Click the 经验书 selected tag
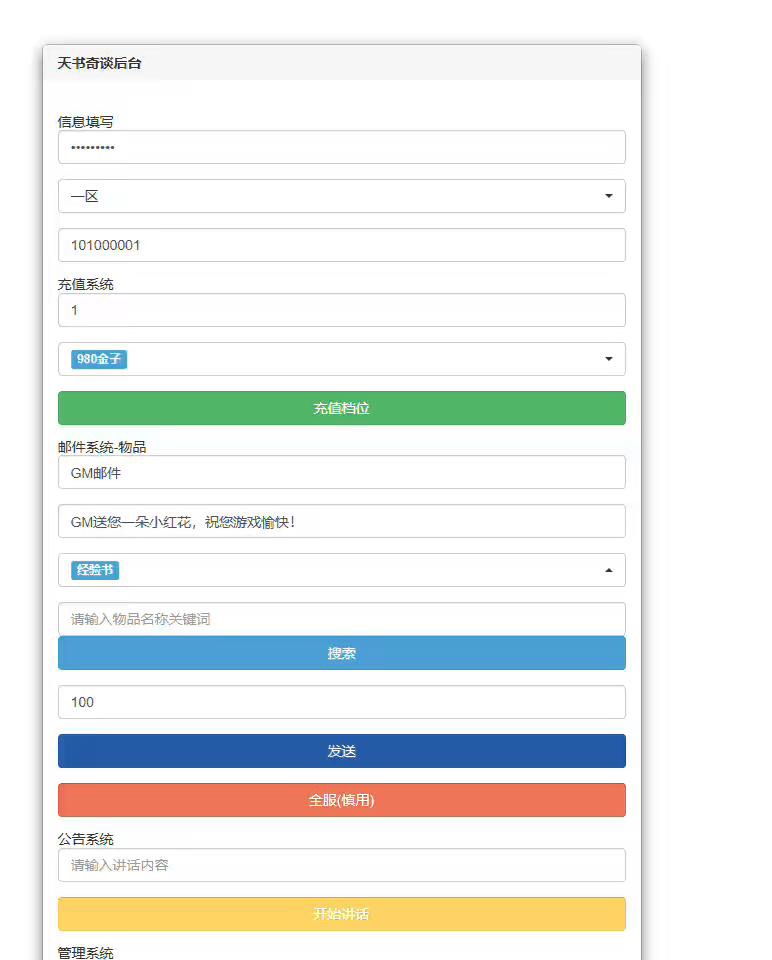 coord(95,570)
